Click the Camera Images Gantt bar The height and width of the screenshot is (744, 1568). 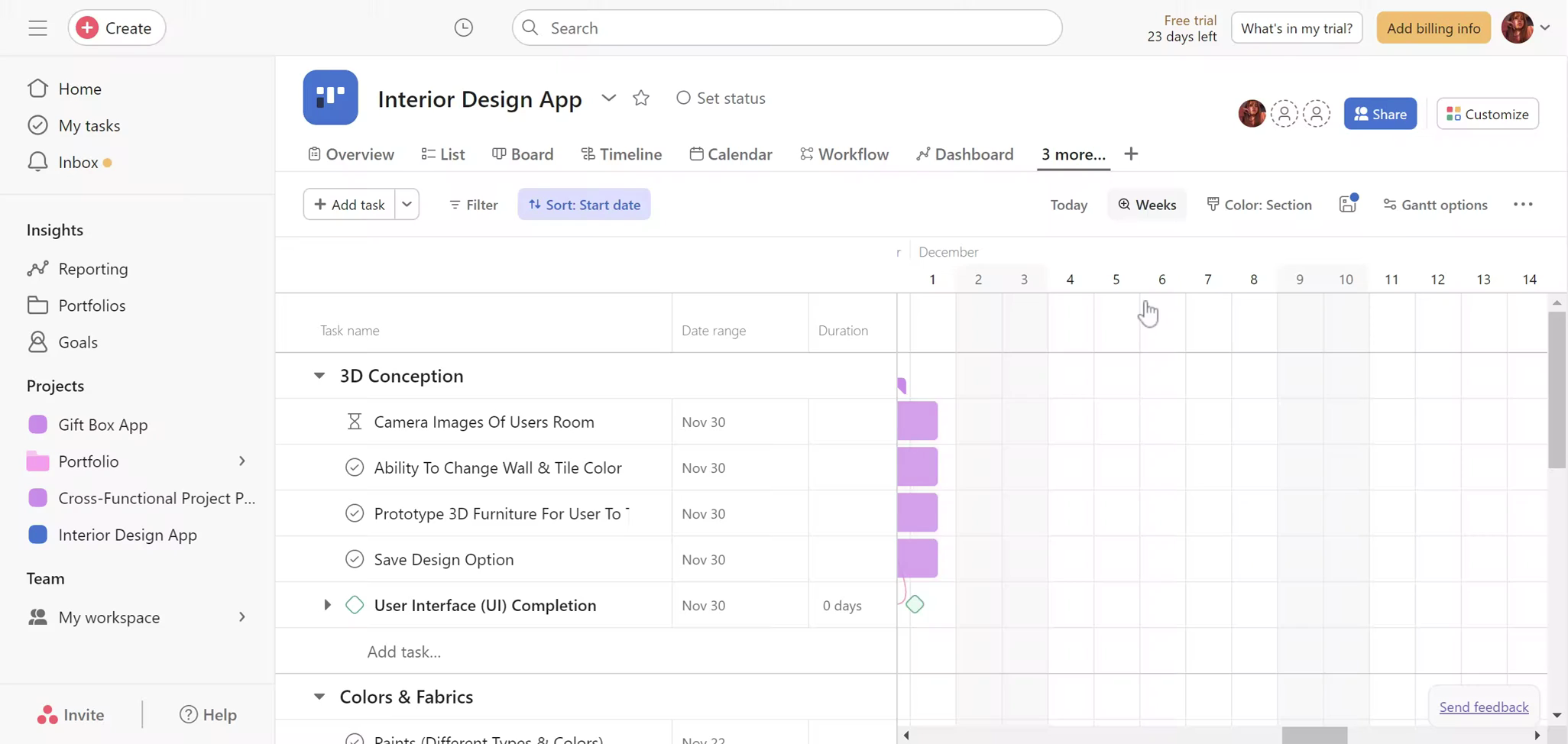point(917,421)
